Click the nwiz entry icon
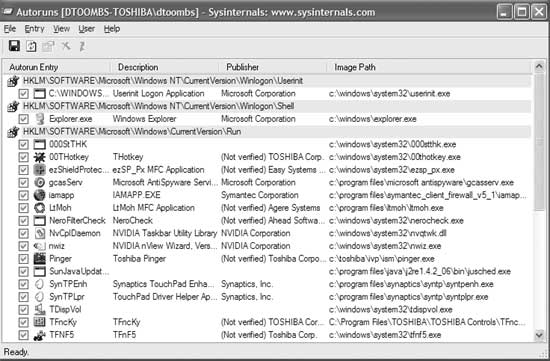Screen dimensions: 550x361 pyautogui.click(x=40, y=246)
